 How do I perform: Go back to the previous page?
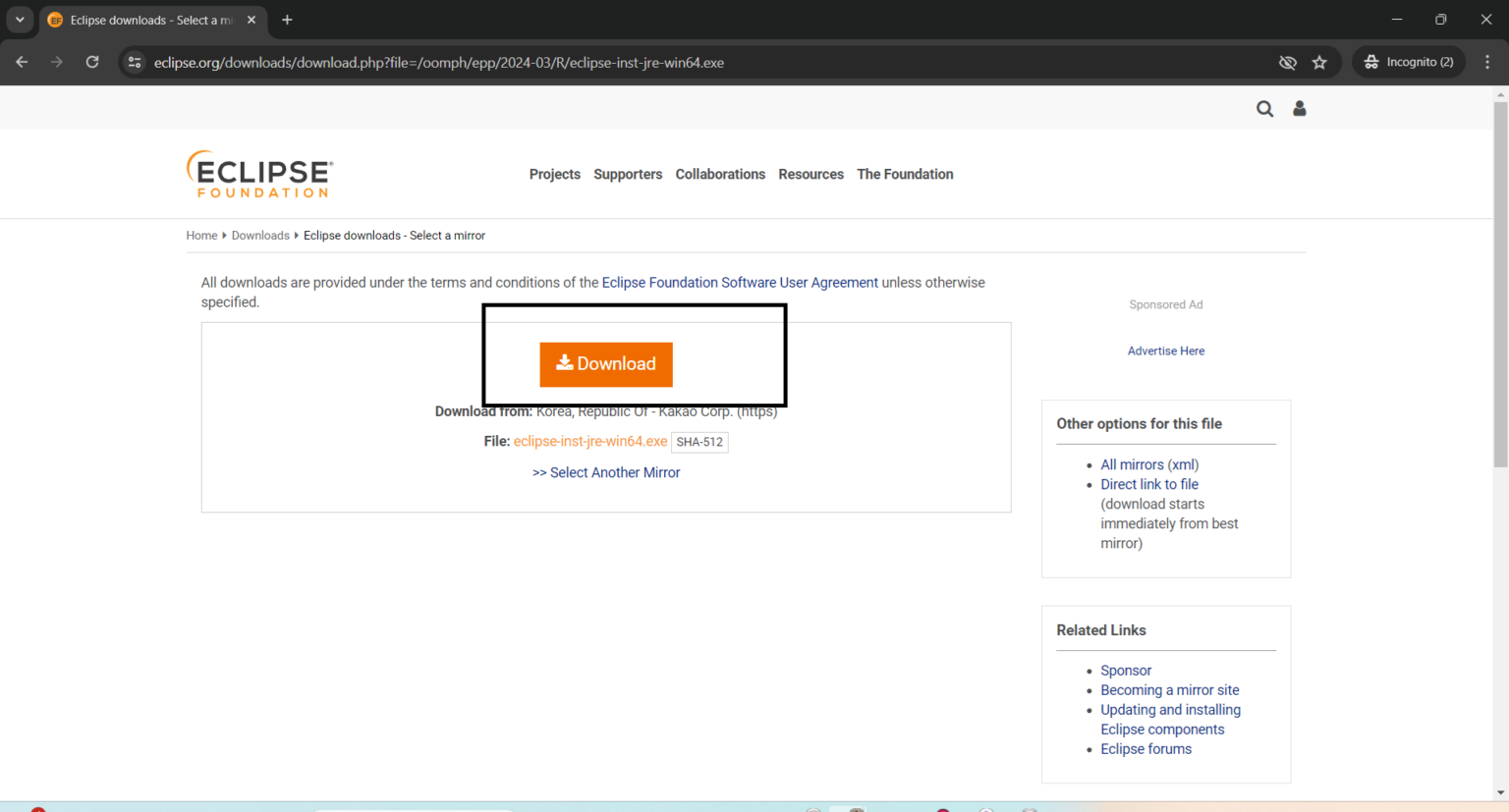point(22,62)
